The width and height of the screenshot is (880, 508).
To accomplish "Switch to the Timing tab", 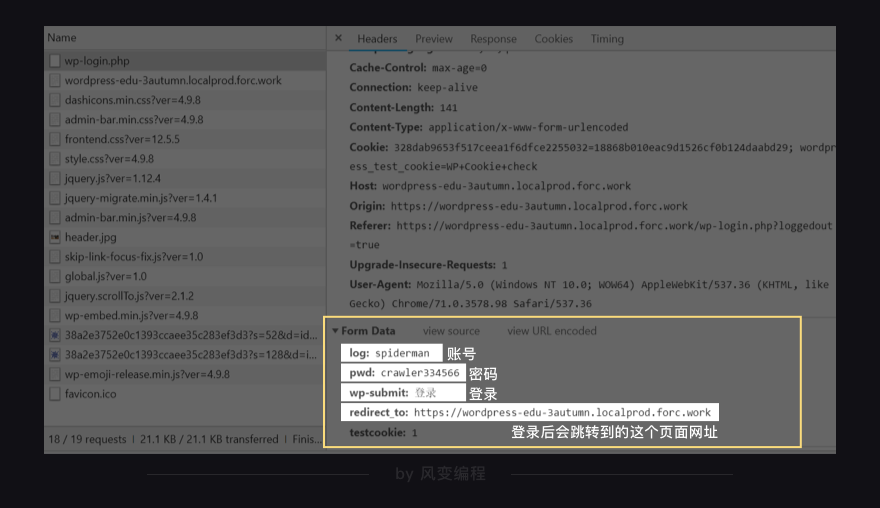I will (607, 39).
